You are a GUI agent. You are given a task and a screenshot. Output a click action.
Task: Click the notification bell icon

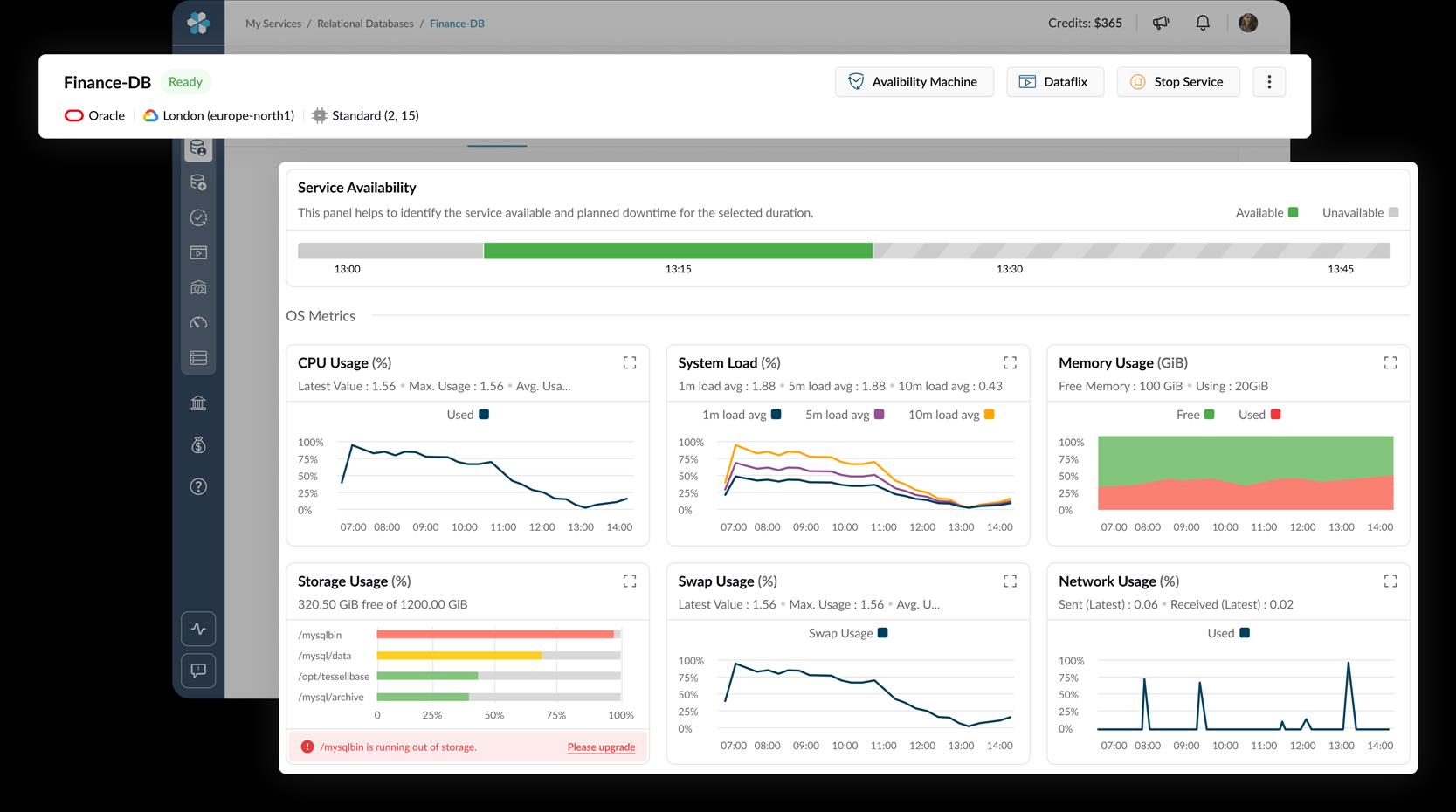1203,24
